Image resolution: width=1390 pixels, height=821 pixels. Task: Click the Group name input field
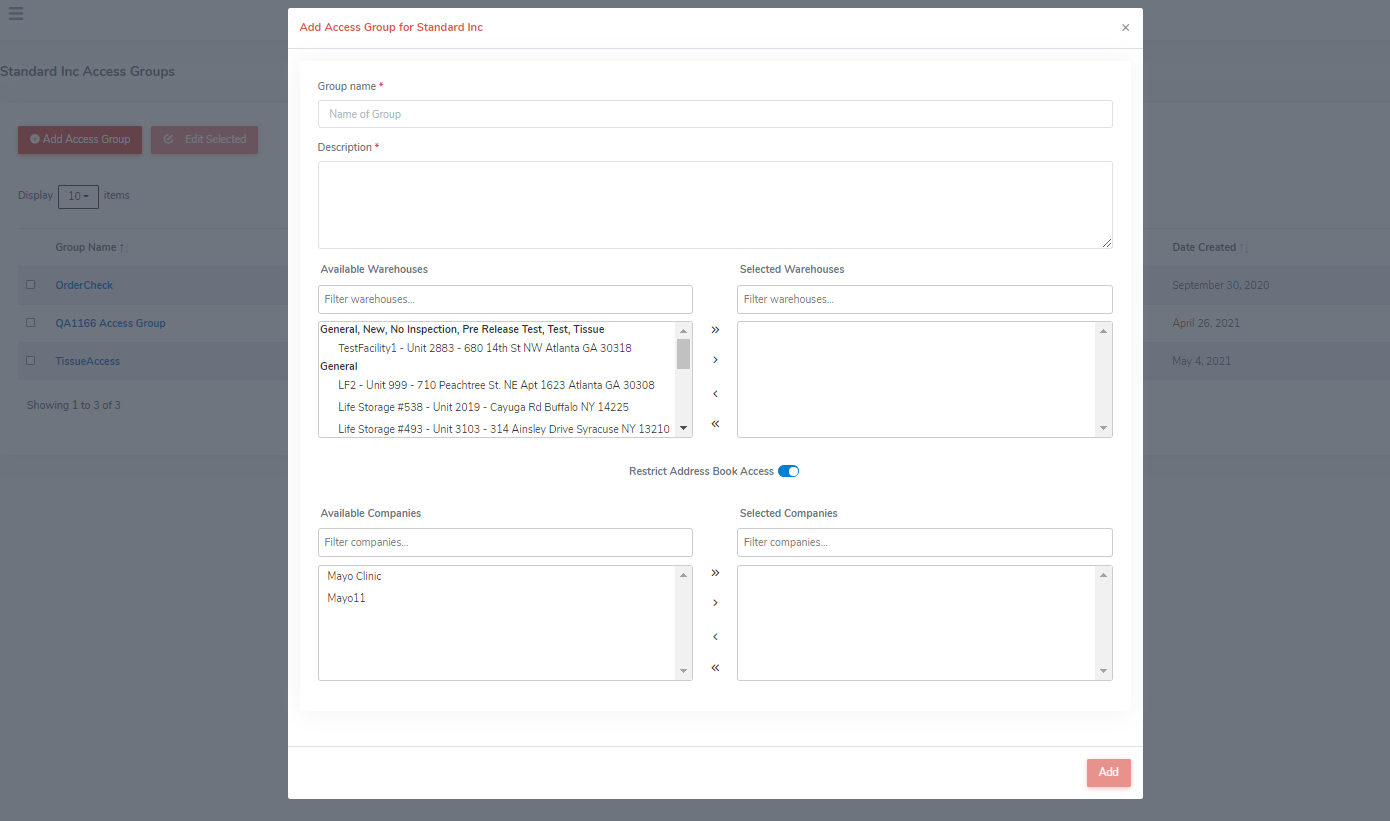(715, 113)
